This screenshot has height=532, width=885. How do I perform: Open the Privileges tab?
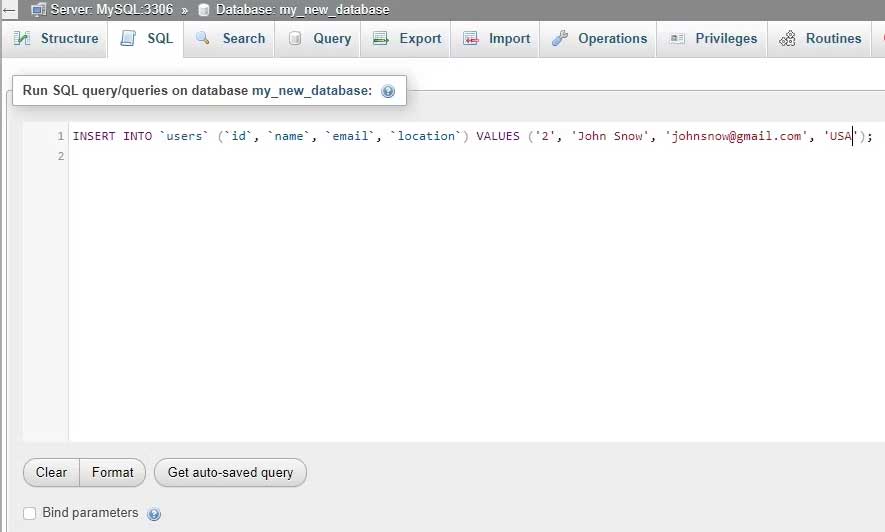(712, 38)
